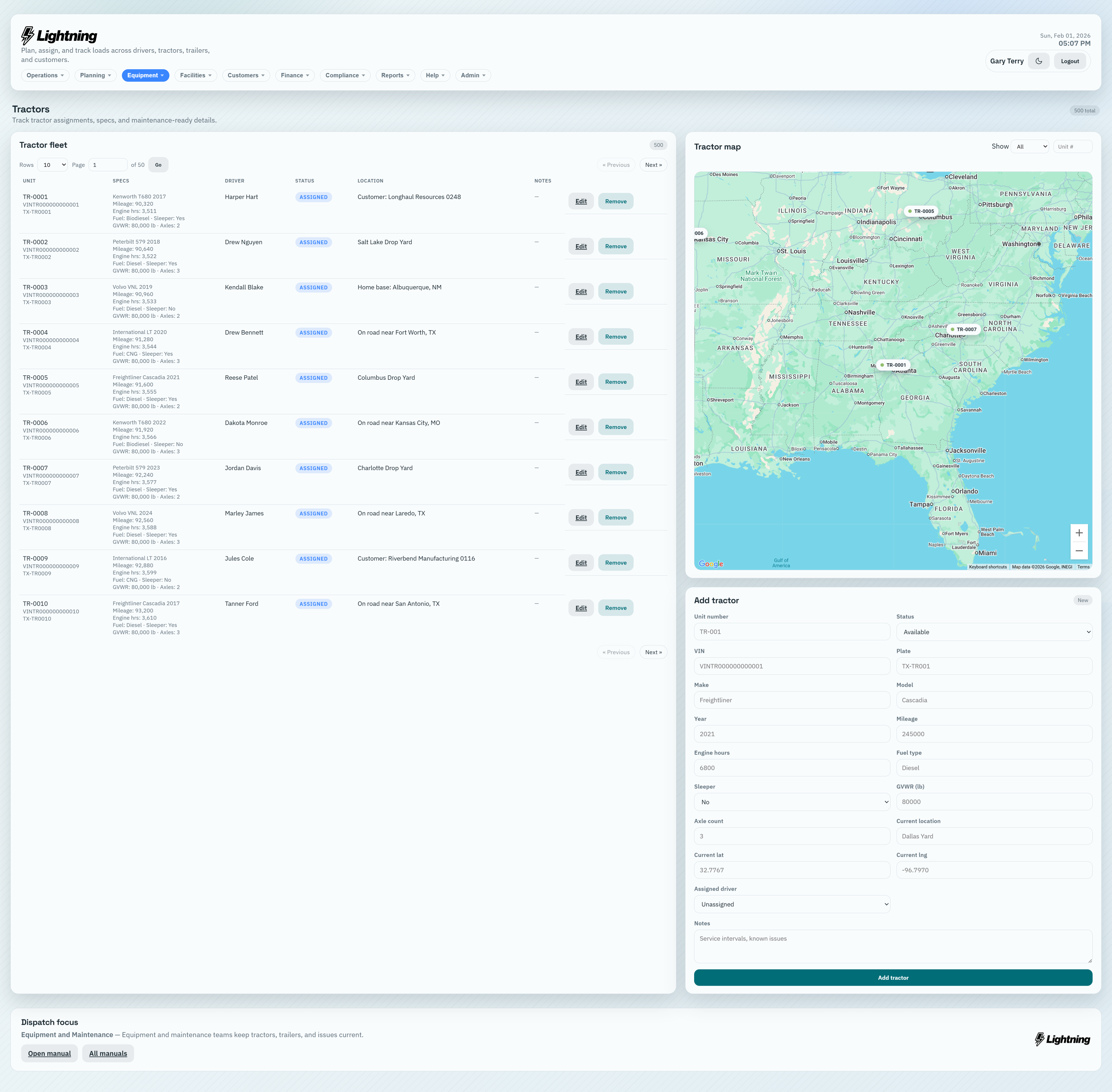Viewport: 1112px width, 1092px height.
Task: Zoom out on the tractor map
Action: pos(1079,551)
